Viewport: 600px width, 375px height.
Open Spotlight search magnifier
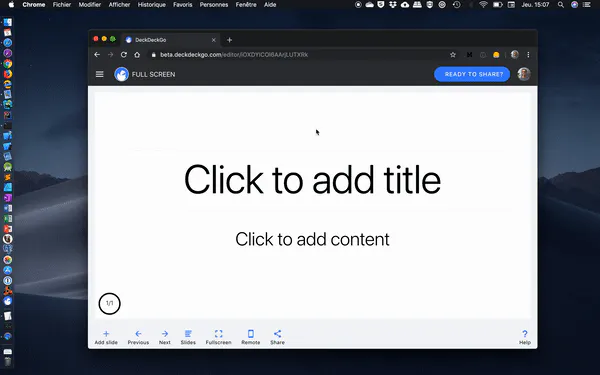[561, 5]
